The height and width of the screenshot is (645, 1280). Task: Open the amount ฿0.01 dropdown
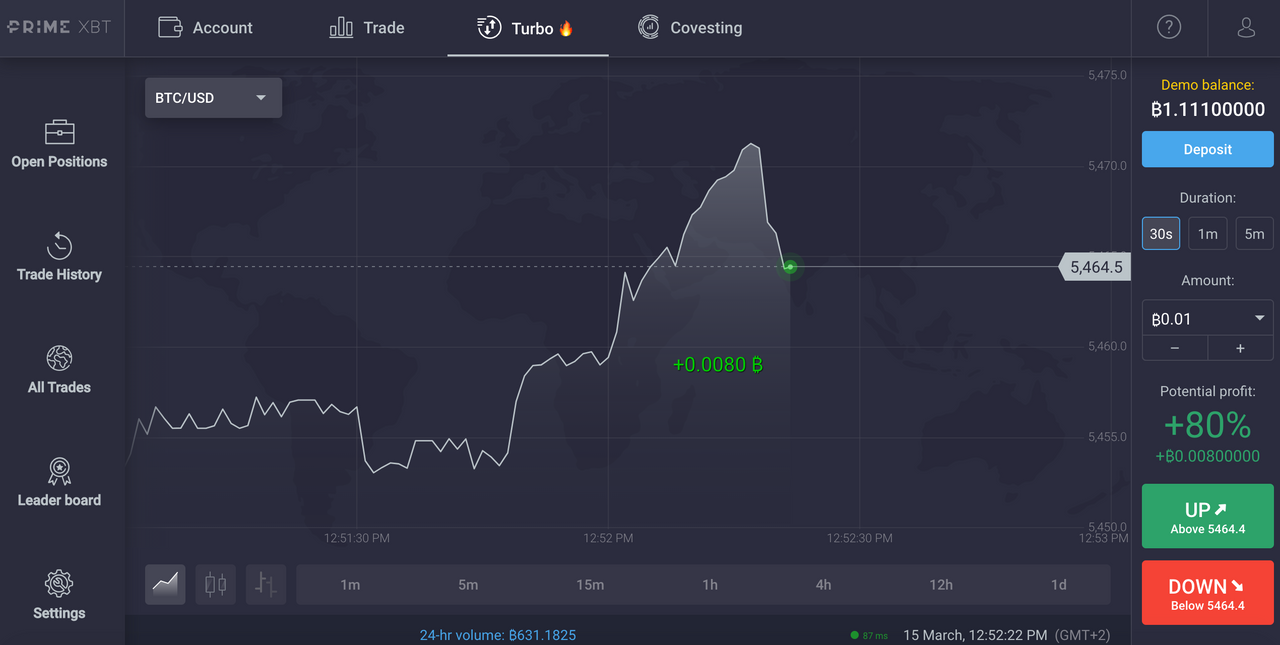(x=1207, y=319)
